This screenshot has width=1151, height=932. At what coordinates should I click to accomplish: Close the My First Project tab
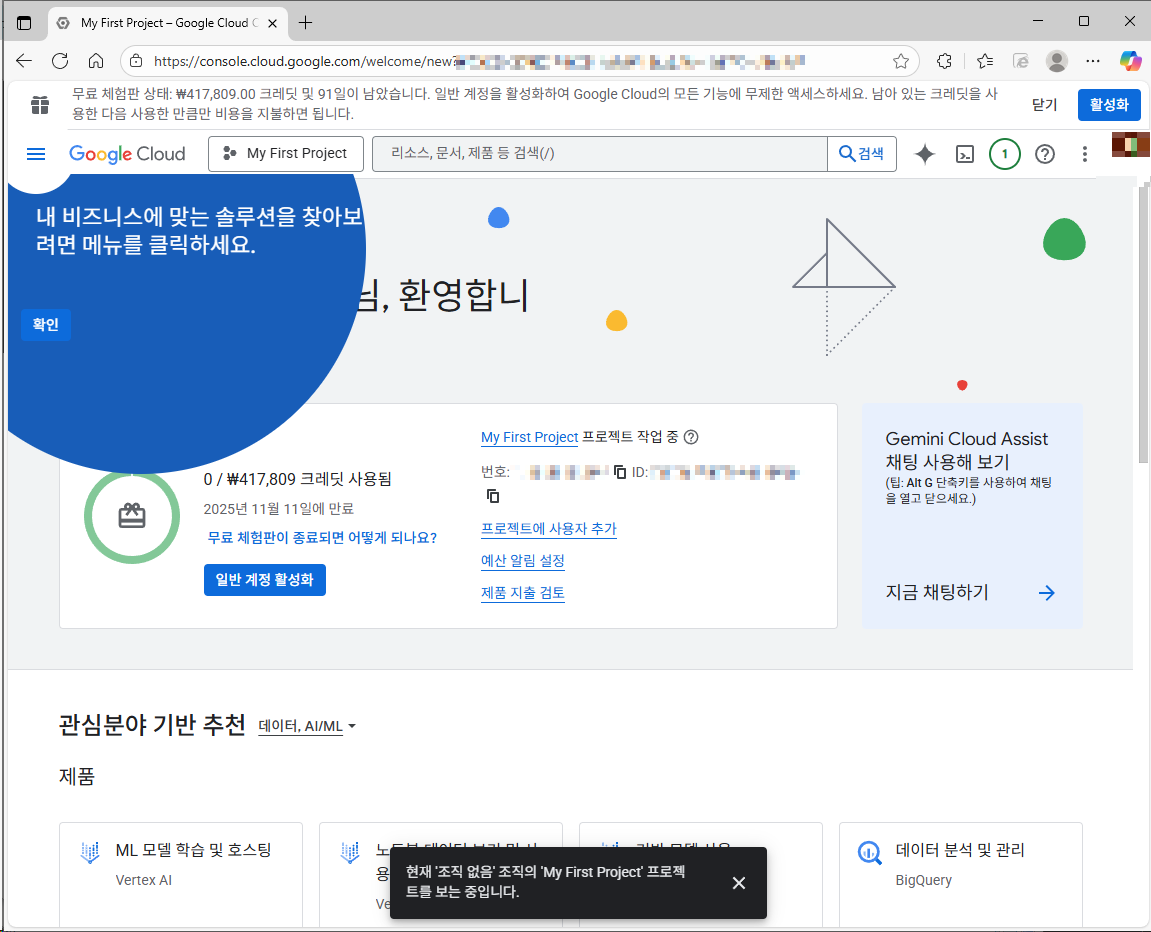pos(272,23)
